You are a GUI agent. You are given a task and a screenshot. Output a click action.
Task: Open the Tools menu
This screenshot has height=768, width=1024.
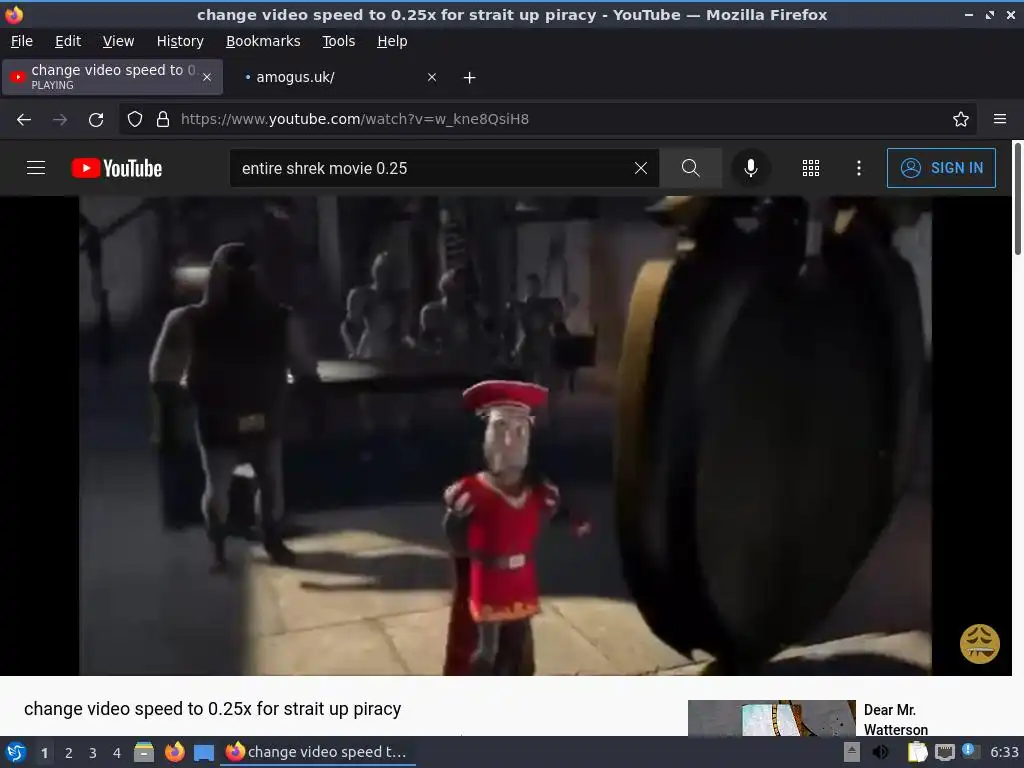(x=338, y=41)
